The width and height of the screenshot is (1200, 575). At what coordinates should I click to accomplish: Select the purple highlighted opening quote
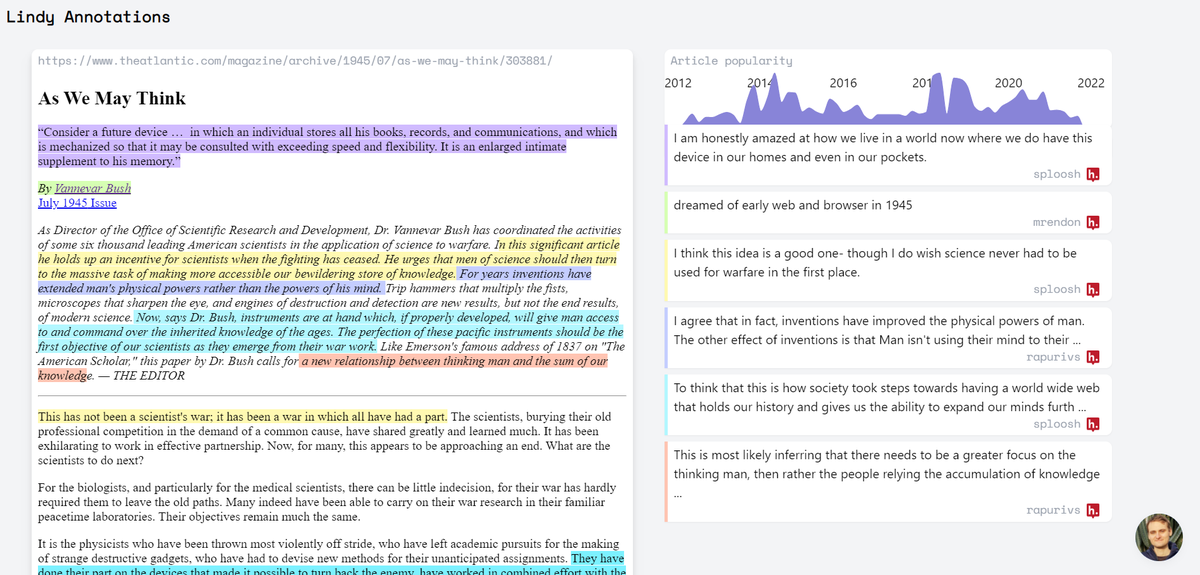click(327, 146)
